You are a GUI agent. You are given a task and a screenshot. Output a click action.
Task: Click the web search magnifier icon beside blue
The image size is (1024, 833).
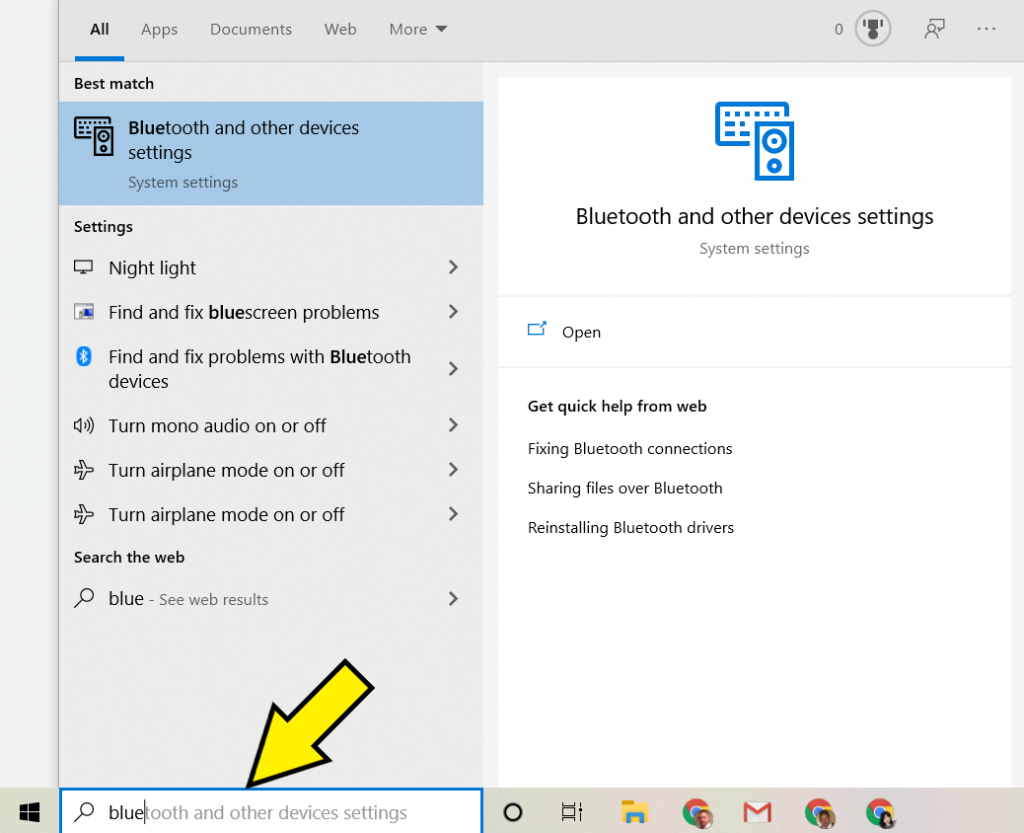(x=84, y=598)
